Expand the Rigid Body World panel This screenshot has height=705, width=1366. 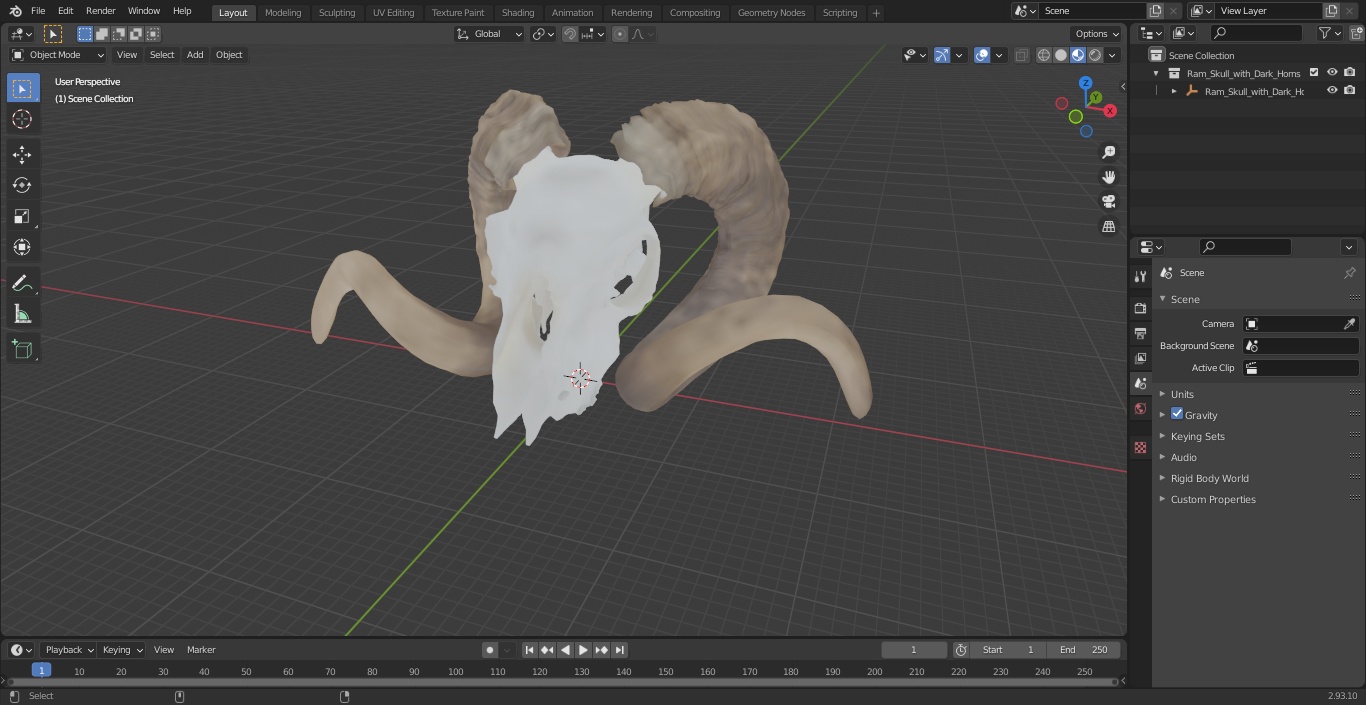pos(1209,478)
